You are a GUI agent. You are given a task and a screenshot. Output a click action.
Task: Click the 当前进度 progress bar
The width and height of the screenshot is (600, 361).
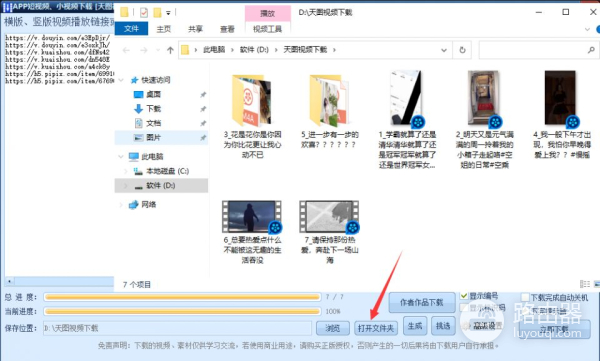point(182,312)
